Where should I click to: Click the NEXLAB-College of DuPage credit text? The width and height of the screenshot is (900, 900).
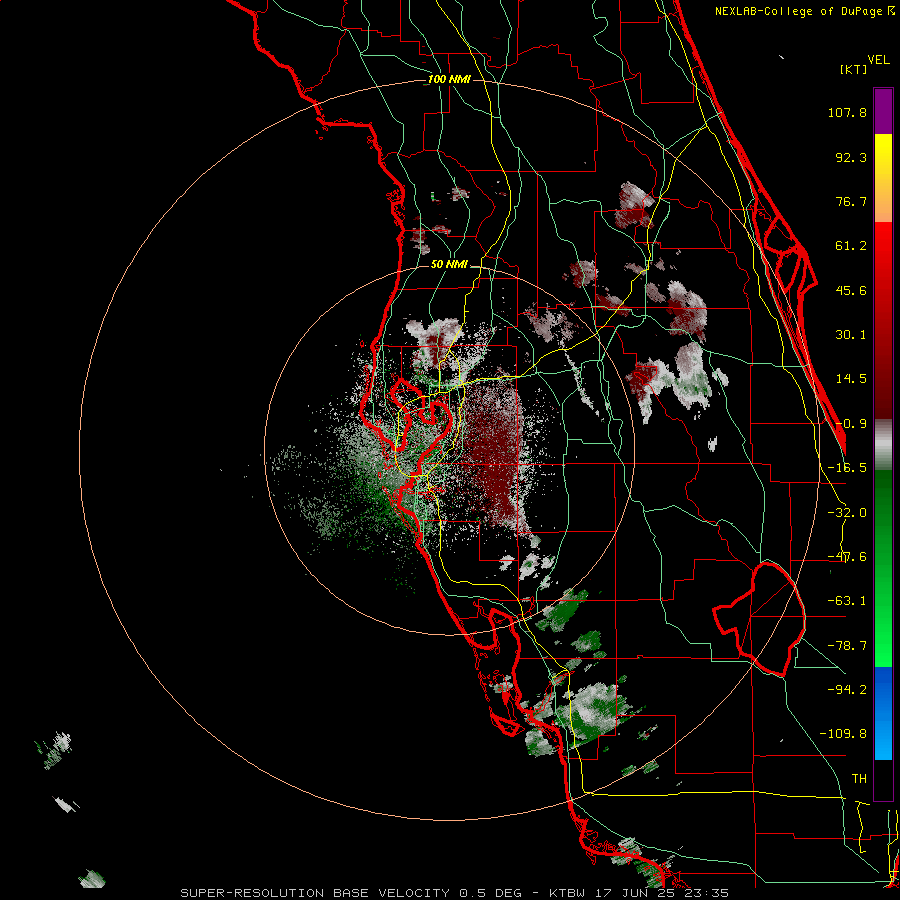(798, 11)
